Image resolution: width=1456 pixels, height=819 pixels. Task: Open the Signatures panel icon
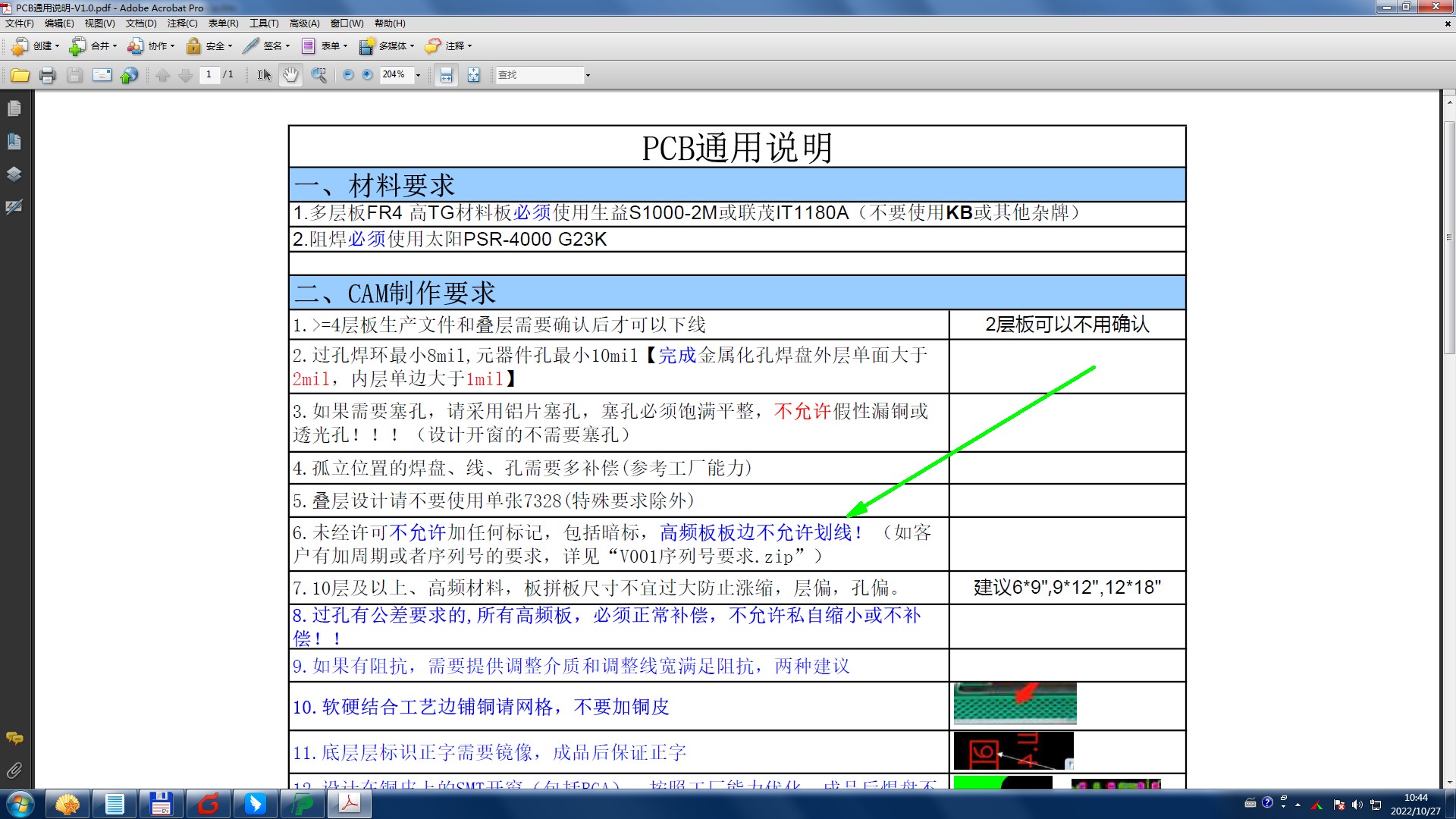[x=14, y=207]
